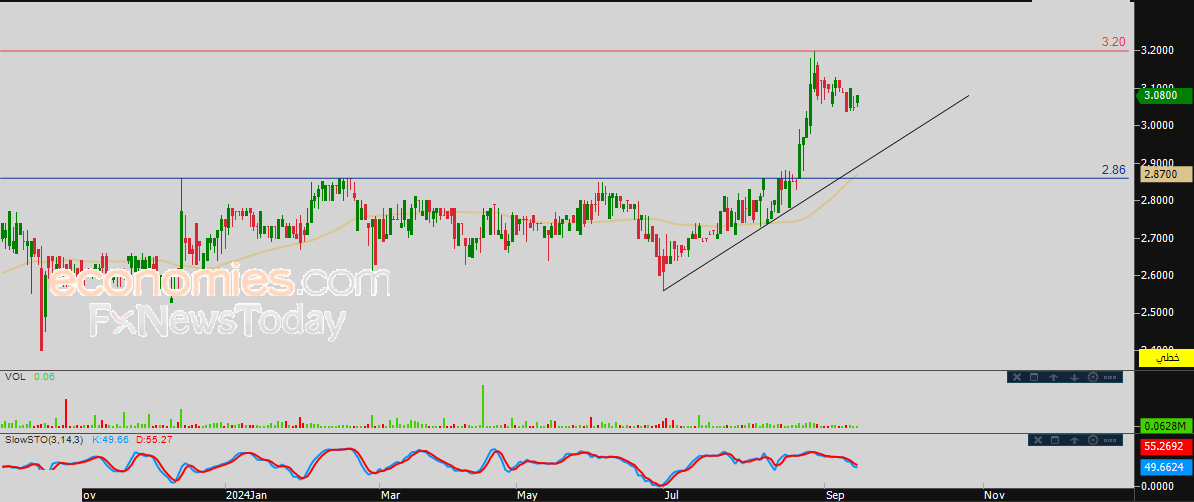Click the K:49.66 stochastic value
The image size is (1194, 502).
click(111, 440)
